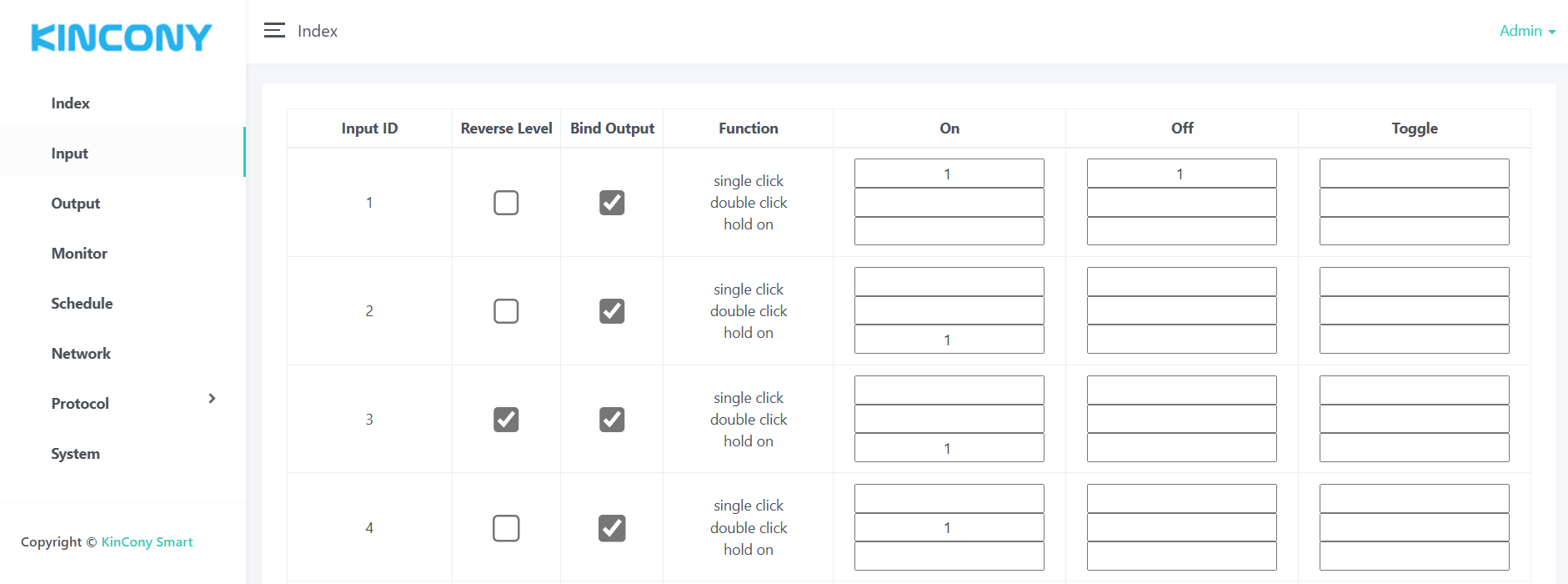Click the Index breadcrumb in header
Viewport: 1568px width, 584px height.
[x=318, y=31]
